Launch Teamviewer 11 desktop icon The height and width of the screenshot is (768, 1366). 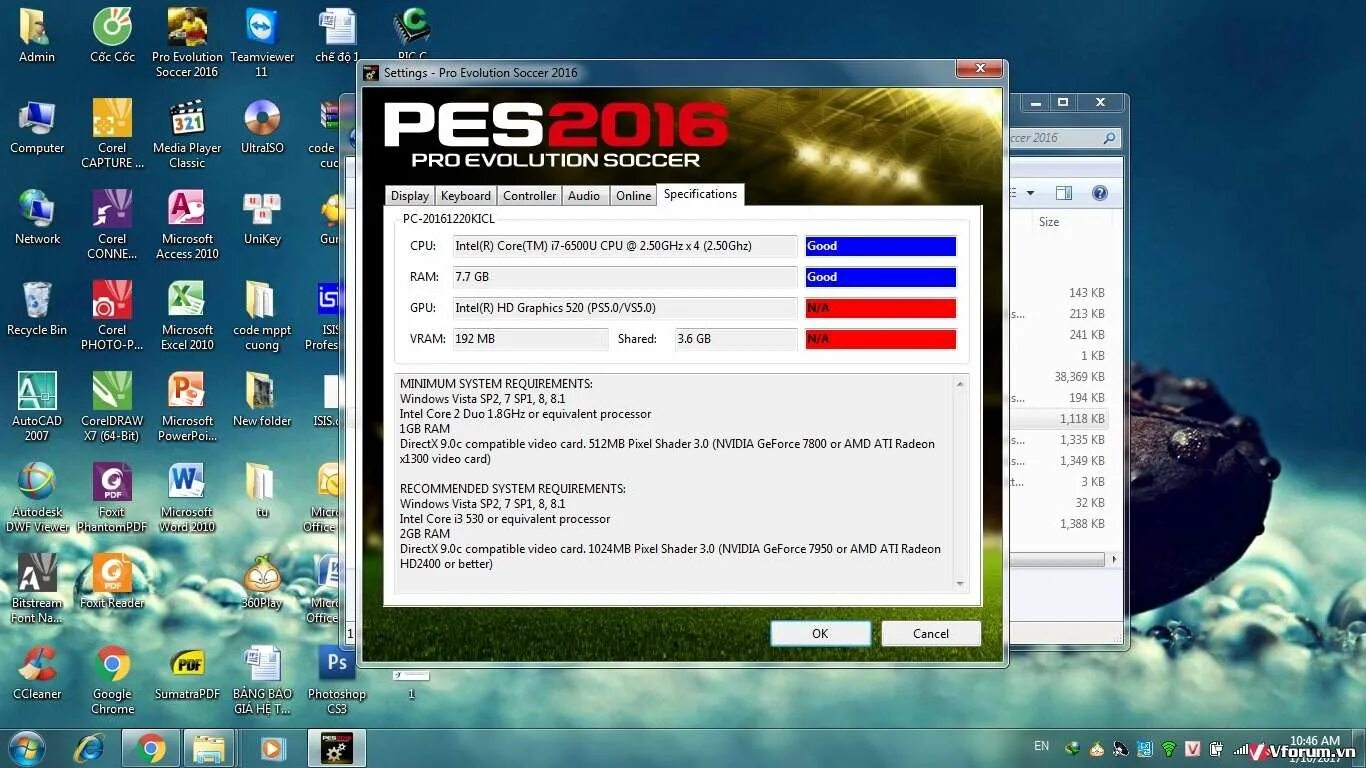[262, 43]
